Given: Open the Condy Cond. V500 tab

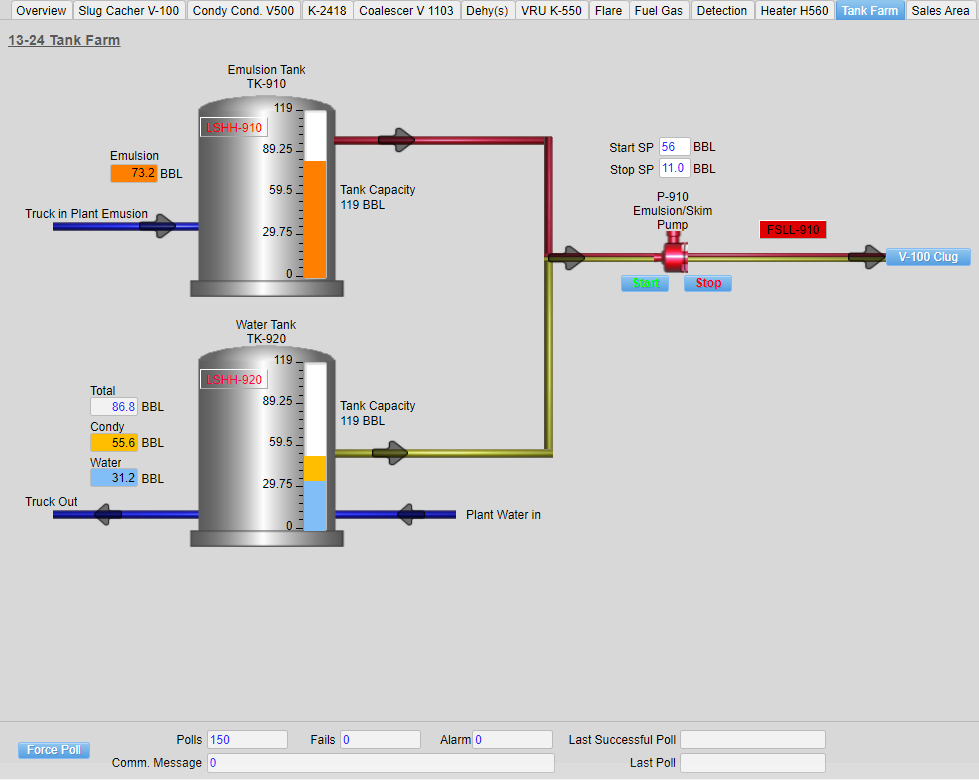Looking at the screenshot, I should click(x=244, y=11).
